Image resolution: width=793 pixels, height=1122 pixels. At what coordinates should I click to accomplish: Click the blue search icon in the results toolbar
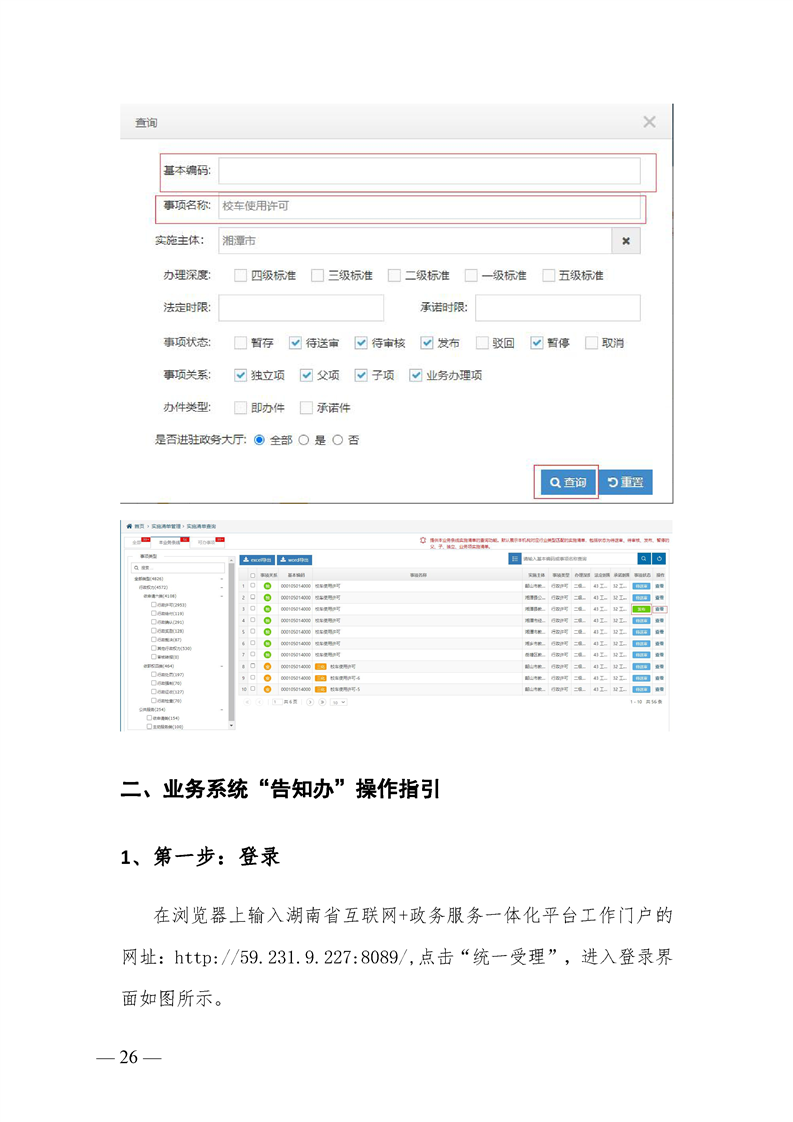click(644, 559)
